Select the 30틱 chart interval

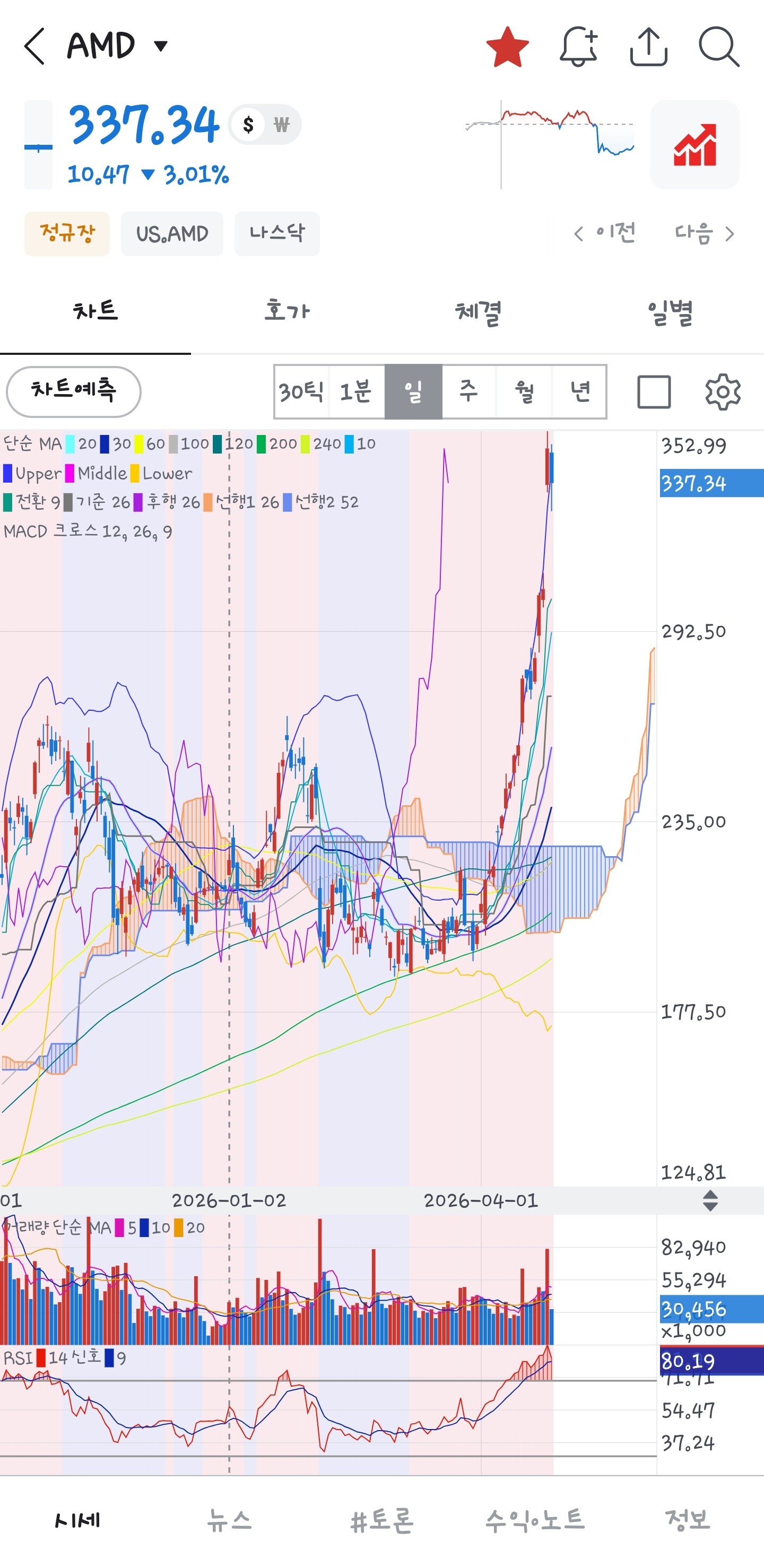301,392
